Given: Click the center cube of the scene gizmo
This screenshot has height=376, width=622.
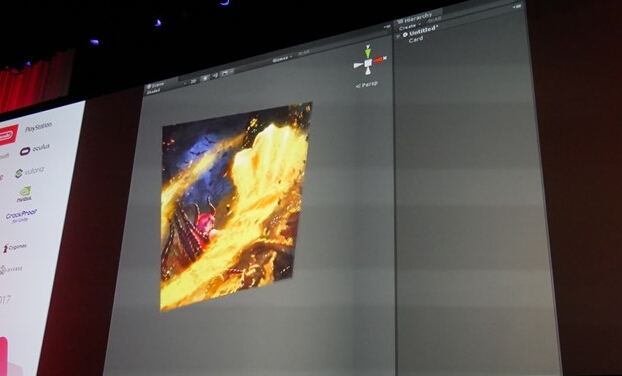Looking at the screenshot, I should tap(368, 63).
